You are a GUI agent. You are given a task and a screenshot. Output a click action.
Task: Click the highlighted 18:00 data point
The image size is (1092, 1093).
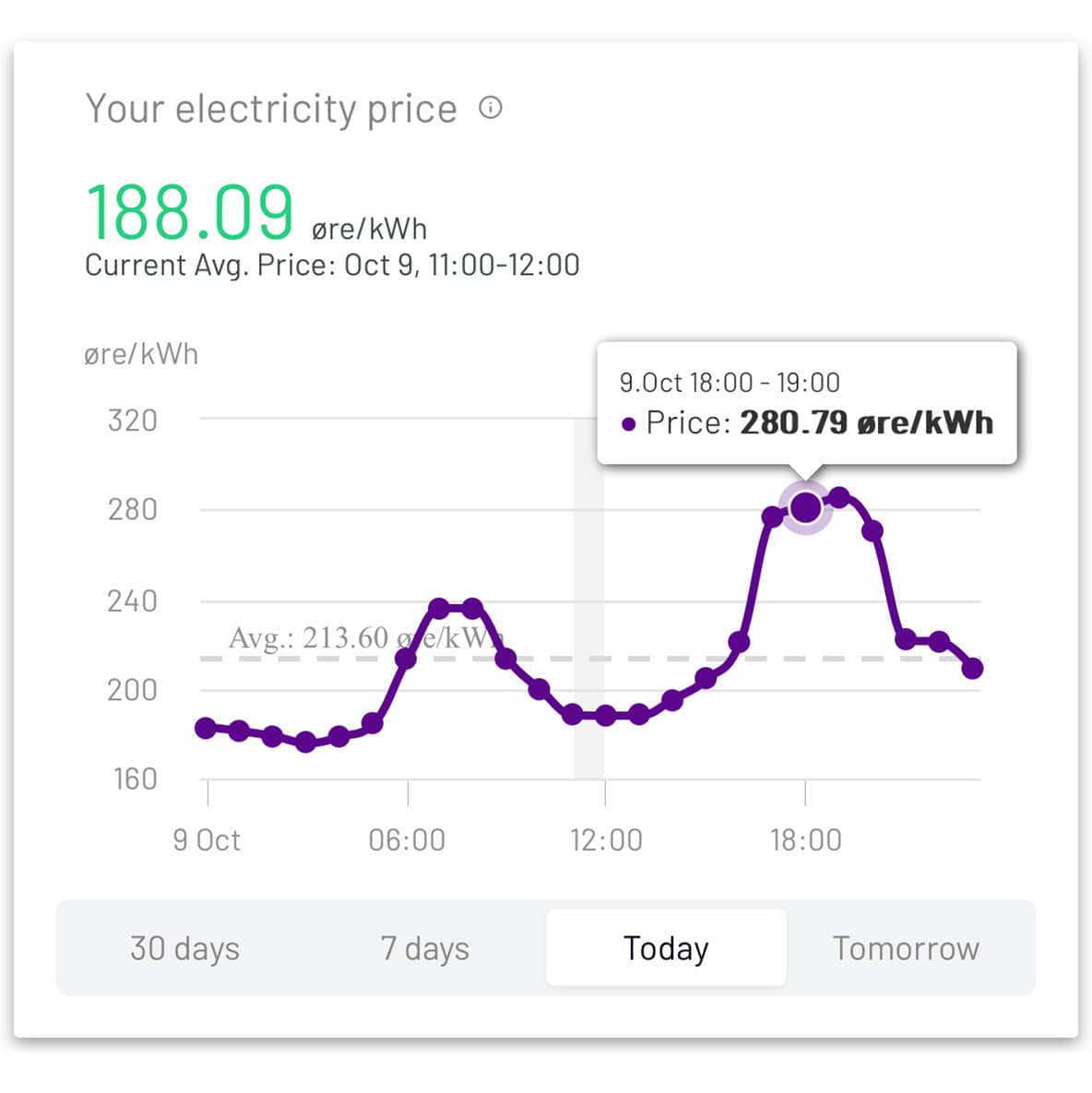click(805, 507)
